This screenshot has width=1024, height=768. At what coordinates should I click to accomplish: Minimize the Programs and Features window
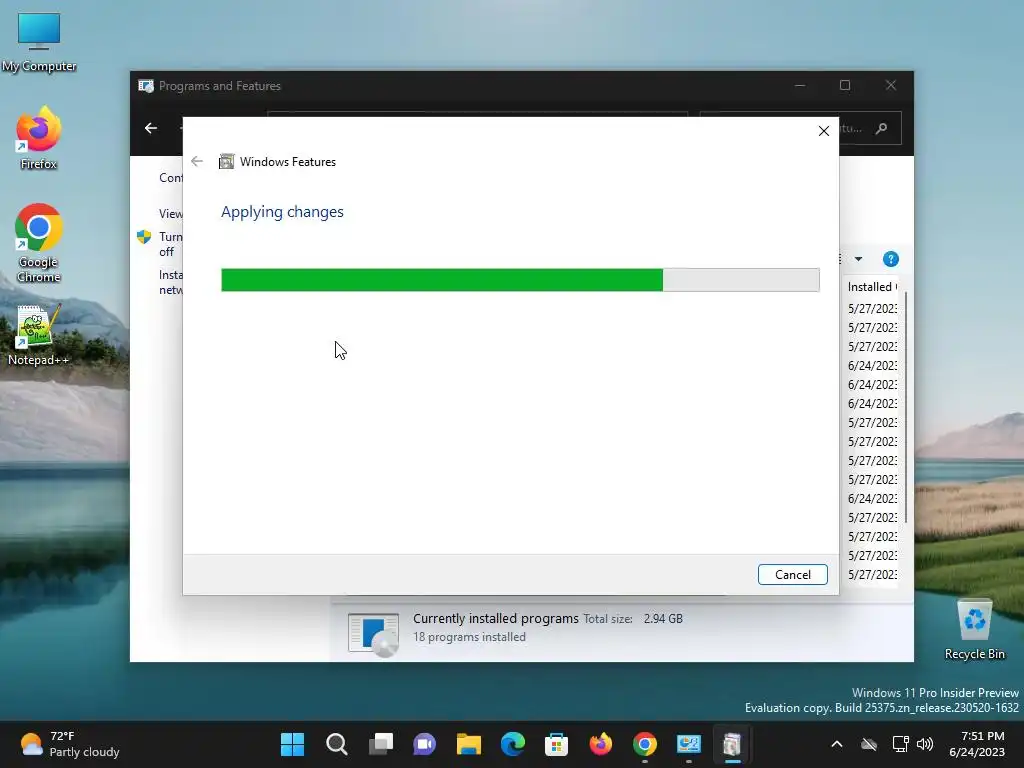[x=800, y=86]
